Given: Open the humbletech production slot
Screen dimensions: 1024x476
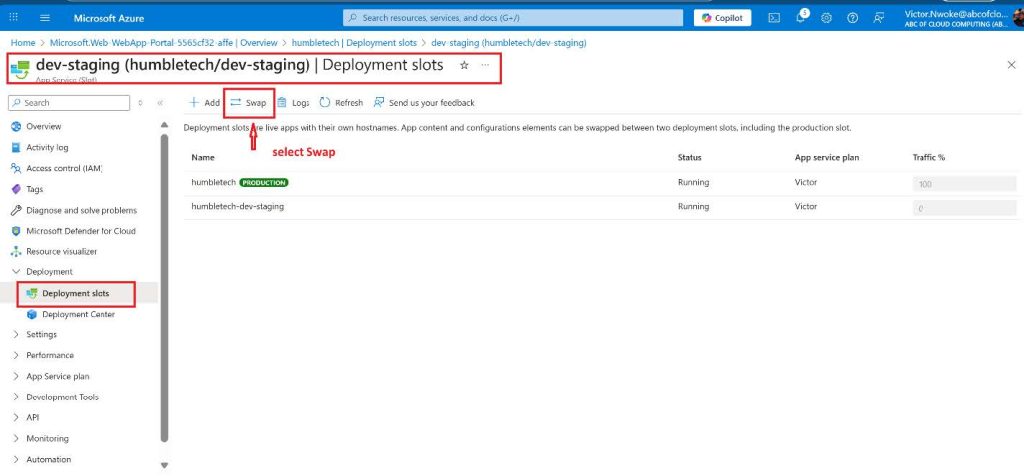Looking at the screenshot, I should point(213,183).
